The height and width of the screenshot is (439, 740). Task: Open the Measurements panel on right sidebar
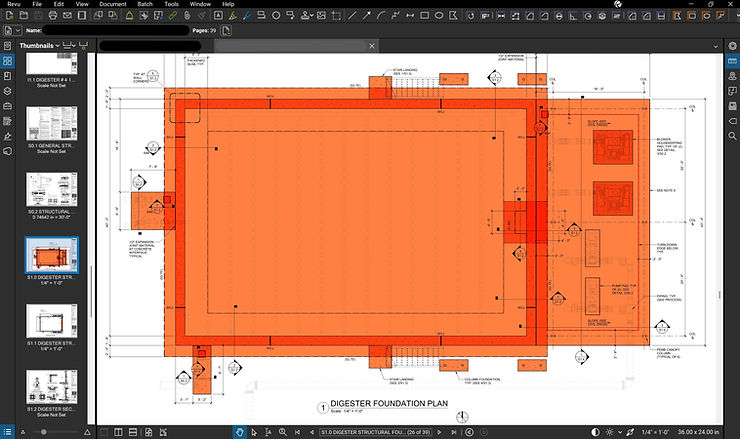coord(732,61)
